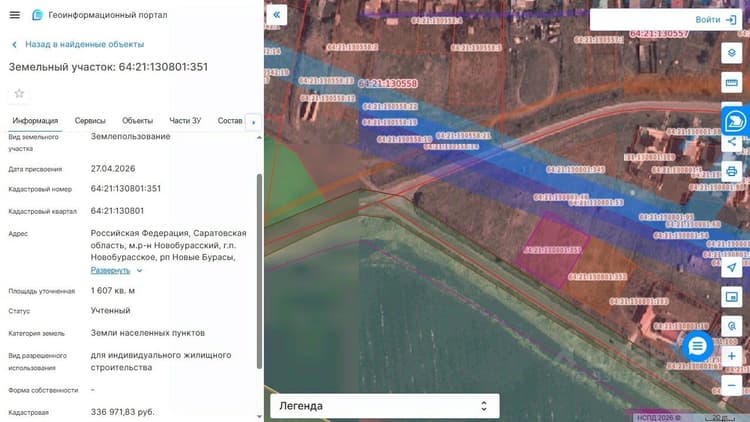
Task: Open the map layers button
Action: click(731, 53)
